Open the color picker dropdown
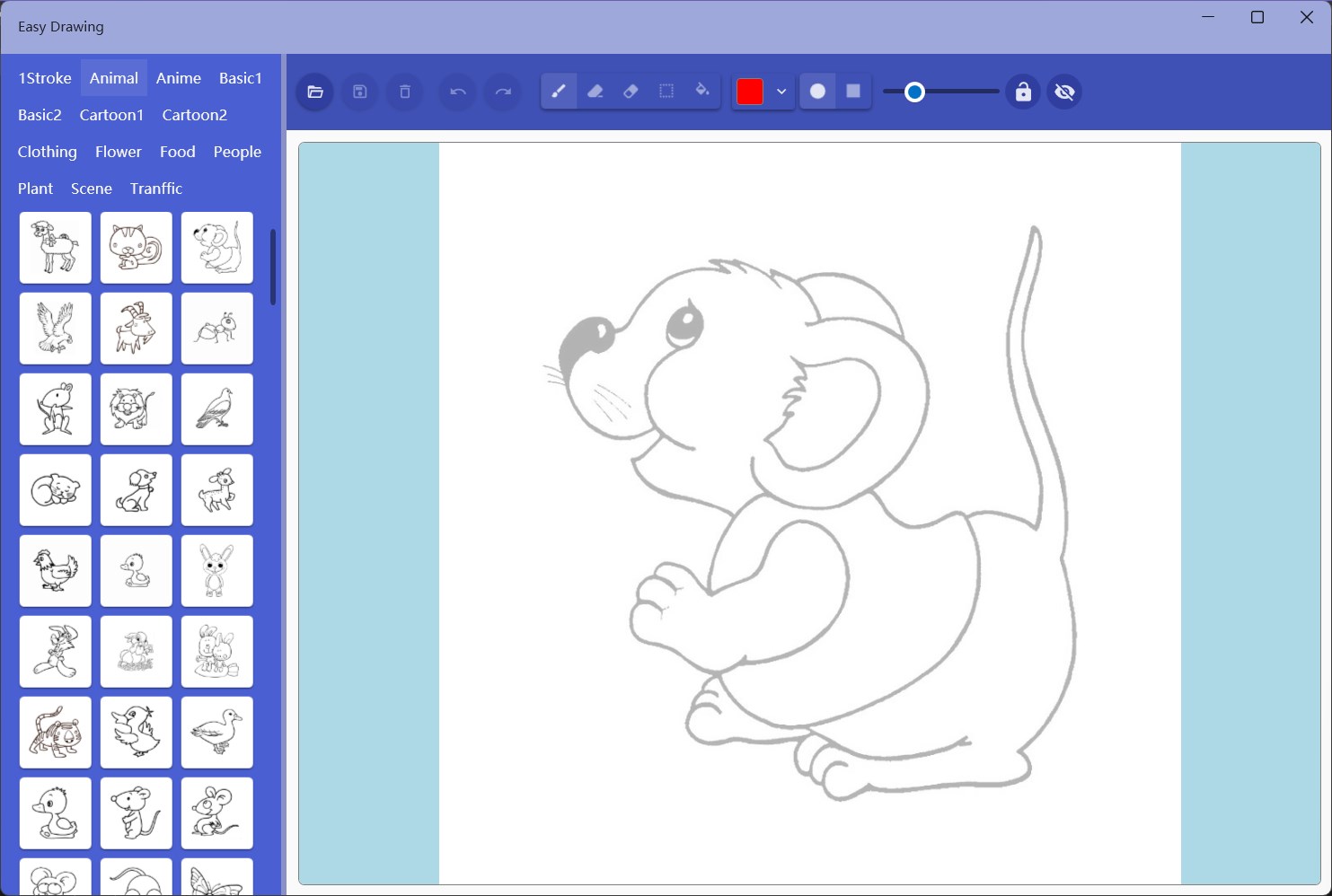 781,91
